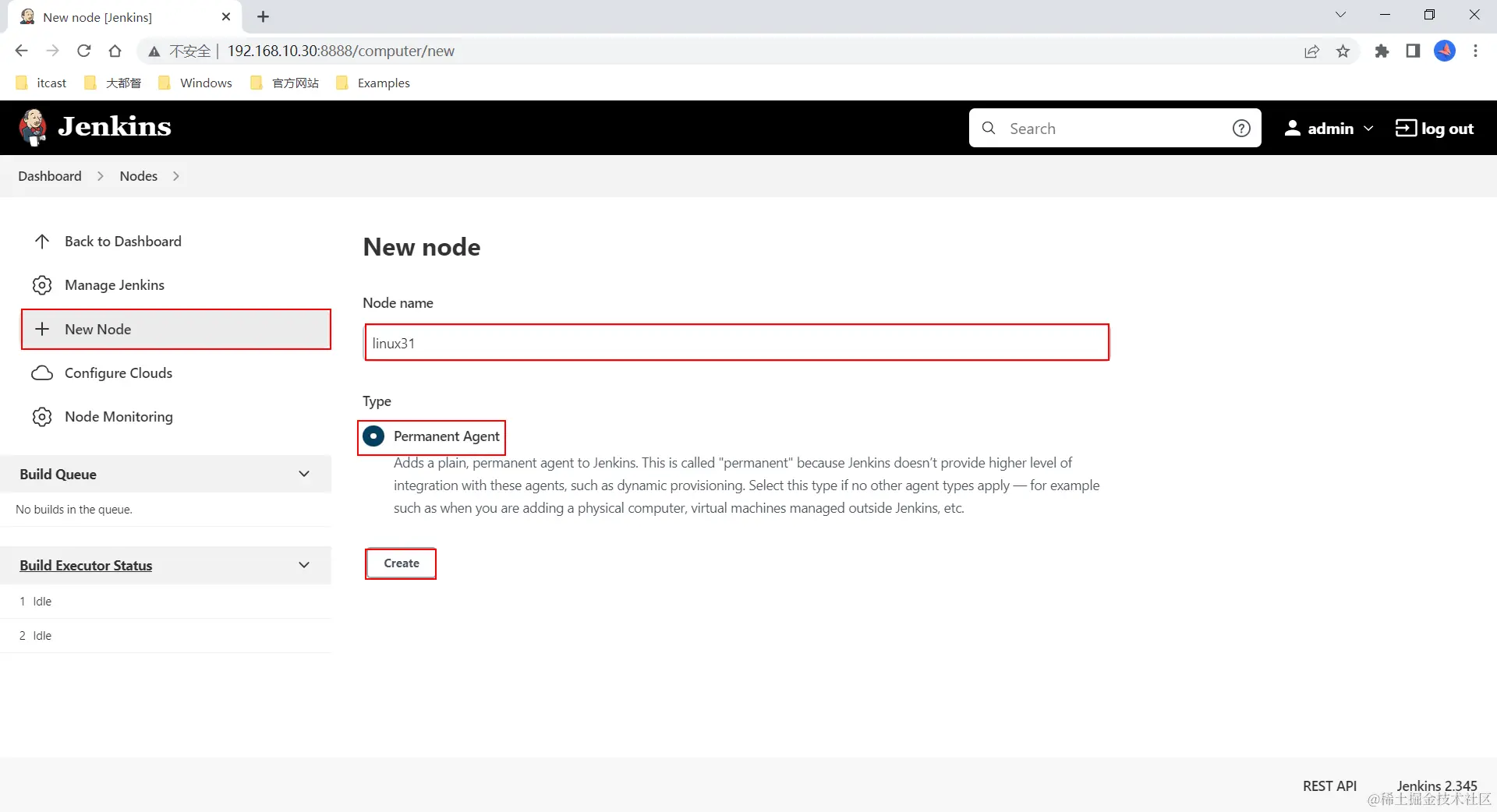Click 'No builds in the queue.' text

tap(74, 510)
